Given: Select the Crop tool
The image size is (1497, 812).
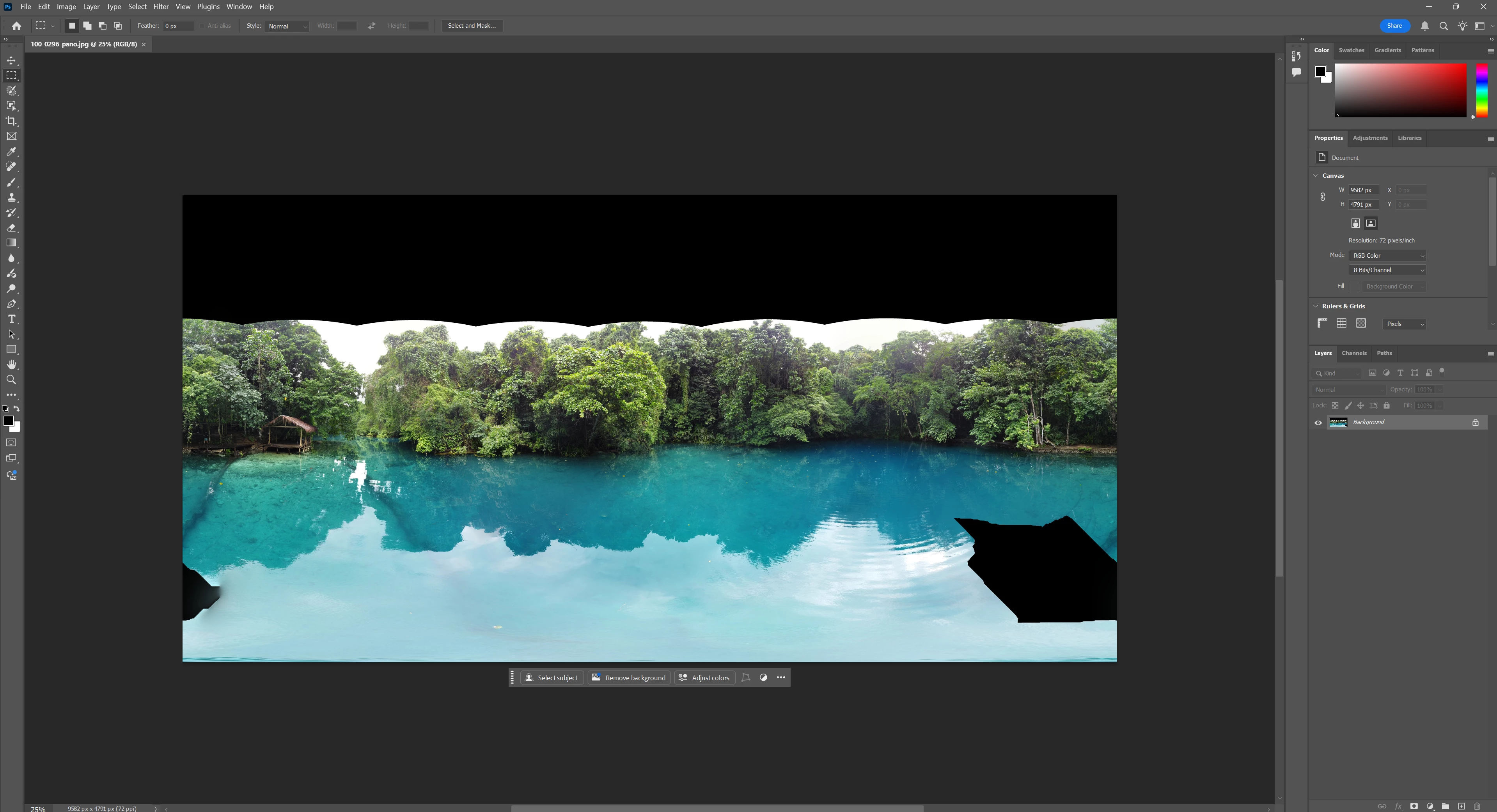Looking at the screenshot, I should [11, 121].
